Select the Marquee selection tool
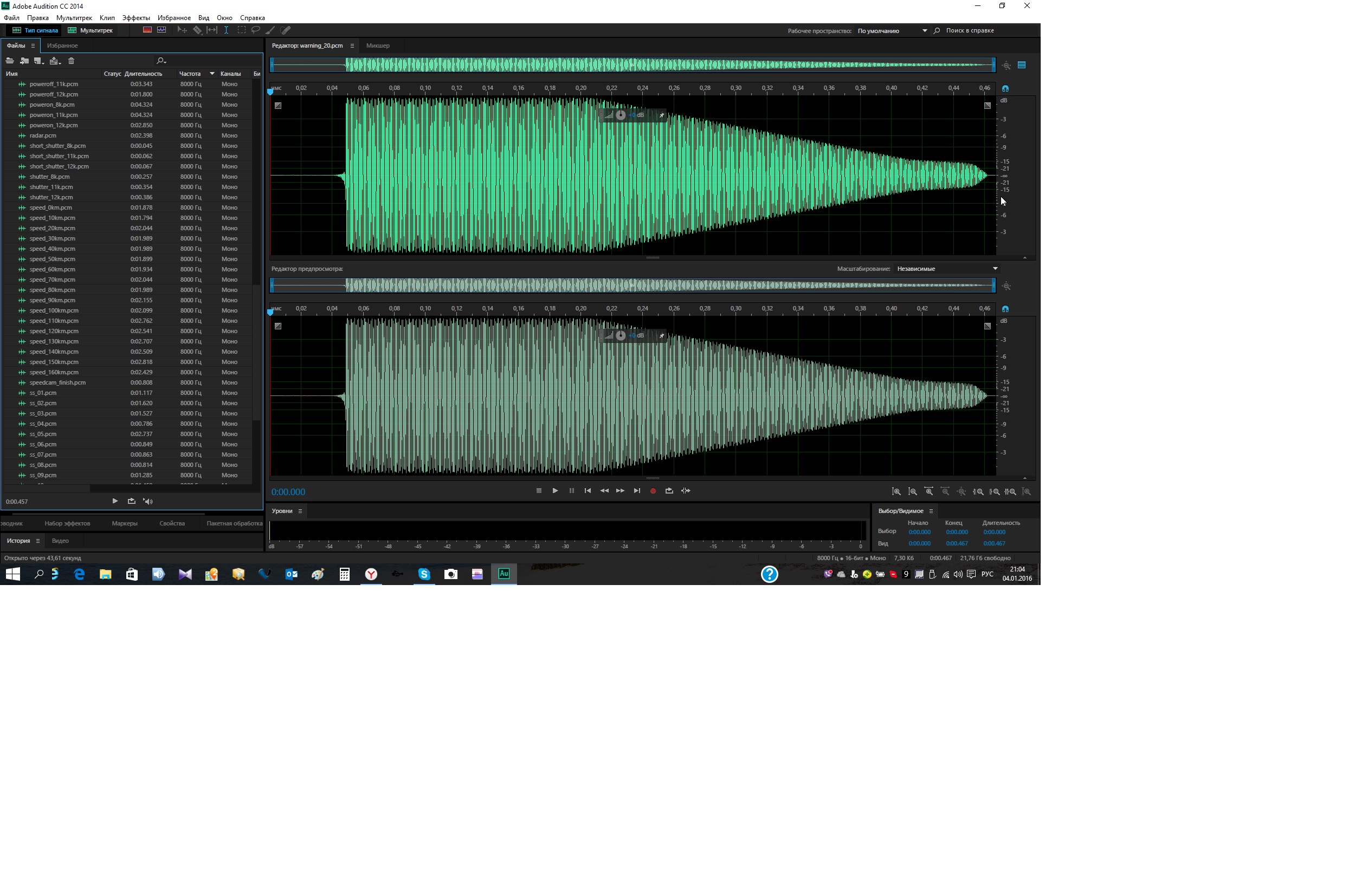1355x896 pixels. pyautogui.click(x=242, y=30)
